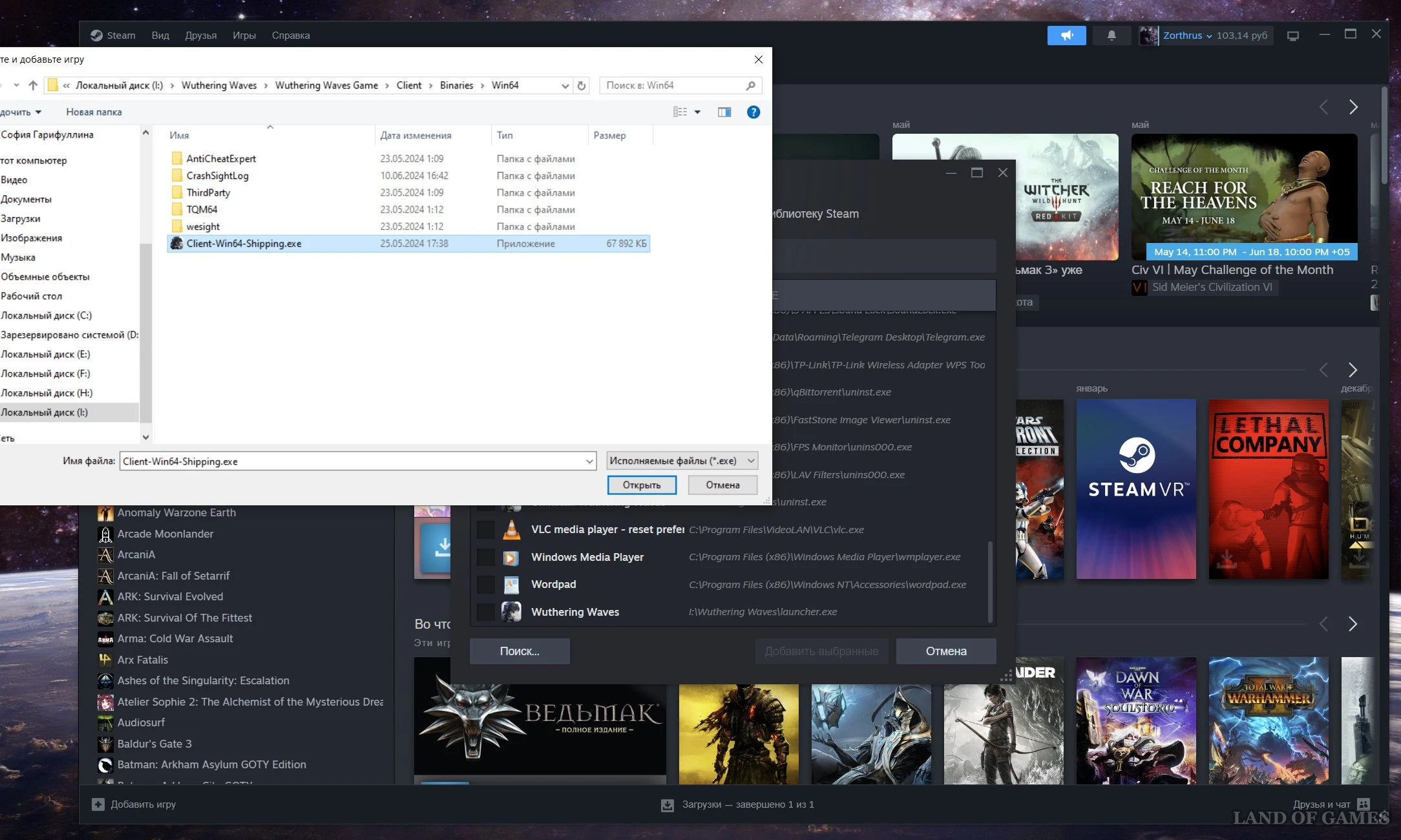
Task: Click the search magnifier in Win64 search
Action: click(750, 85)
